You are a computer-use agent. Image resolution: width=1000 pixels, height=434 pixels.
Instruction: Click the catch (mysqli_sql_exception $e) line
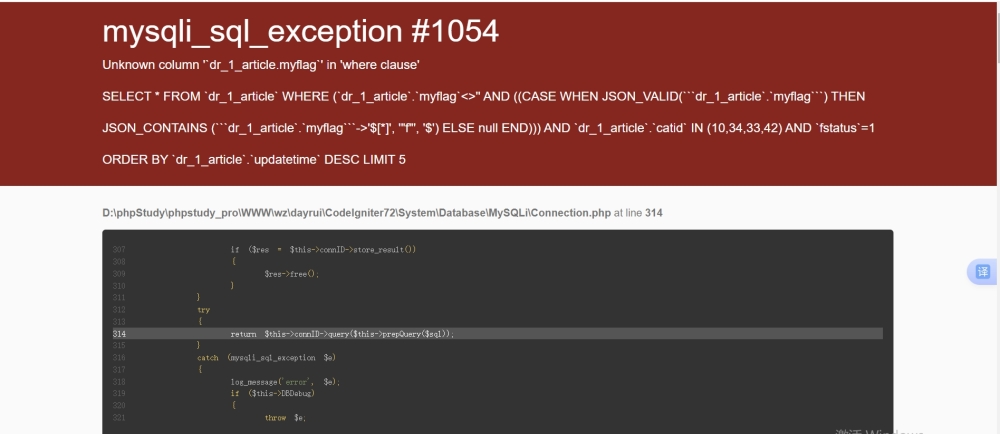[267, 358]
